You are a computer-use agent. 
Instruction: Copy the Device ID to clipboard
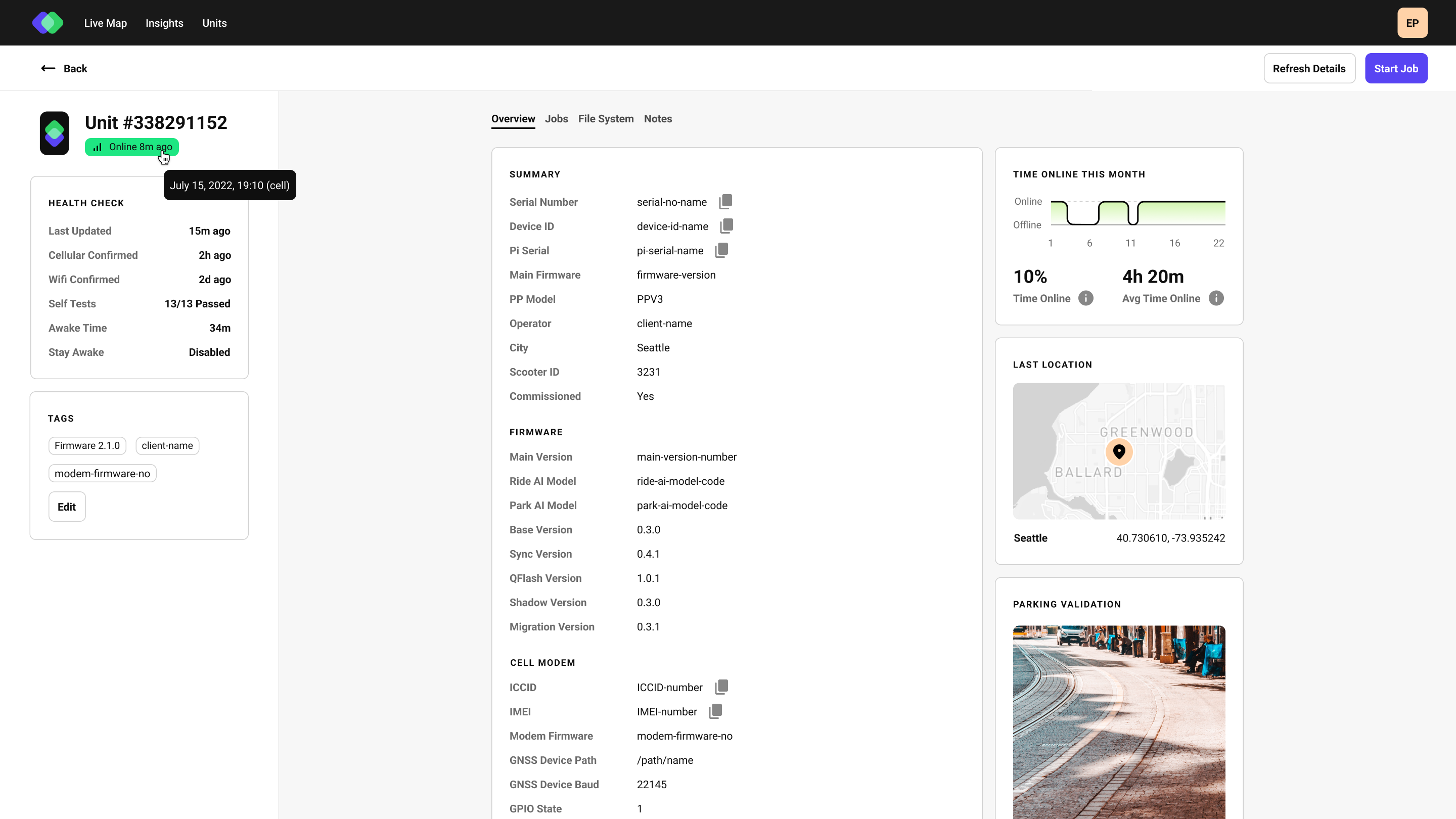coord(727,225)
